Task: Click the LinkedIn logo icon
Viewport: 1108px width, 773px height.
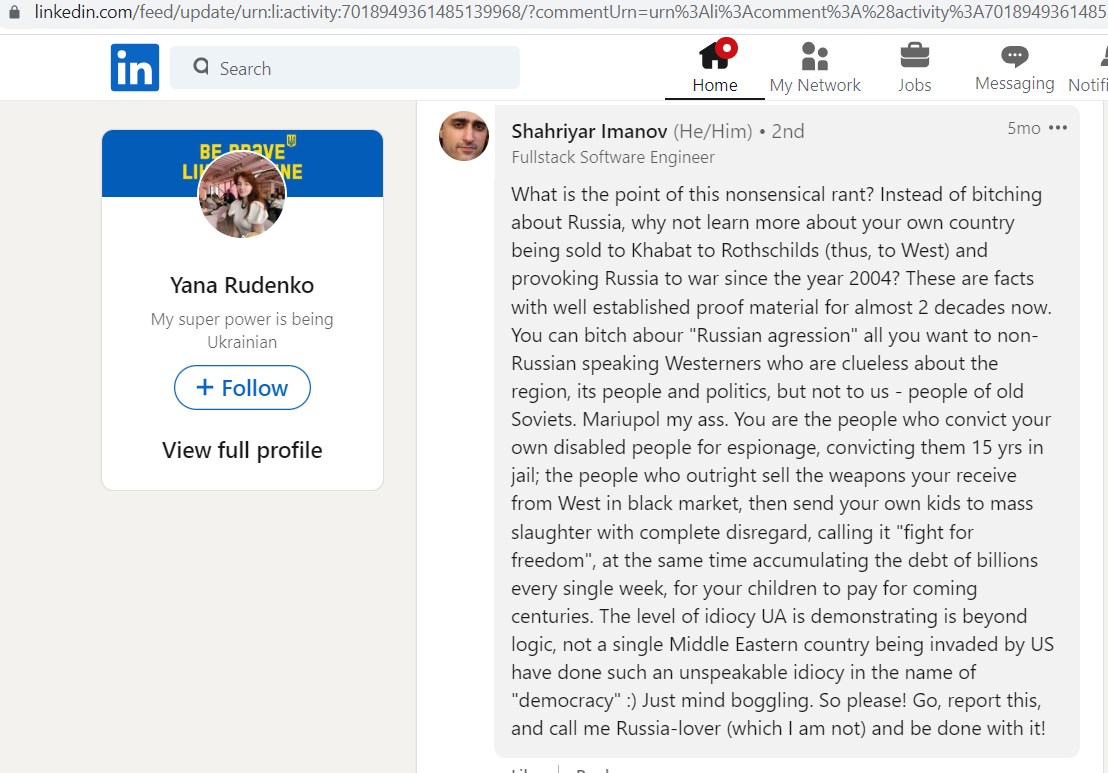Action: click(x=135, y=68)
